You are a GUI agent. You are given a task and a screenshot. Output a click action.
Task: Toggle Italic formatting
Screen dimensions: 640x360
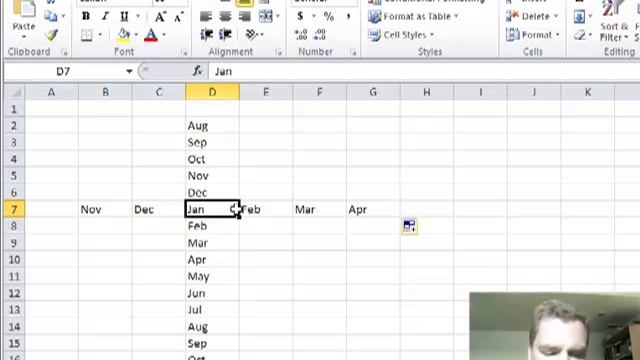[x=105, y=16]
